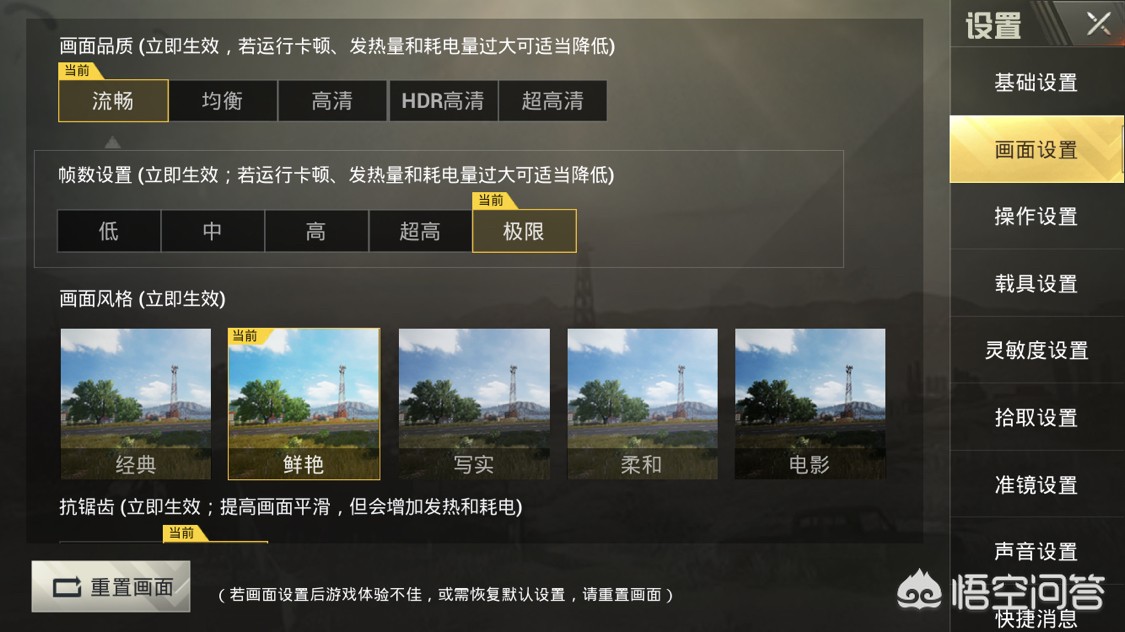
Task: Set frame rate to 低
Action: point(109,231)
